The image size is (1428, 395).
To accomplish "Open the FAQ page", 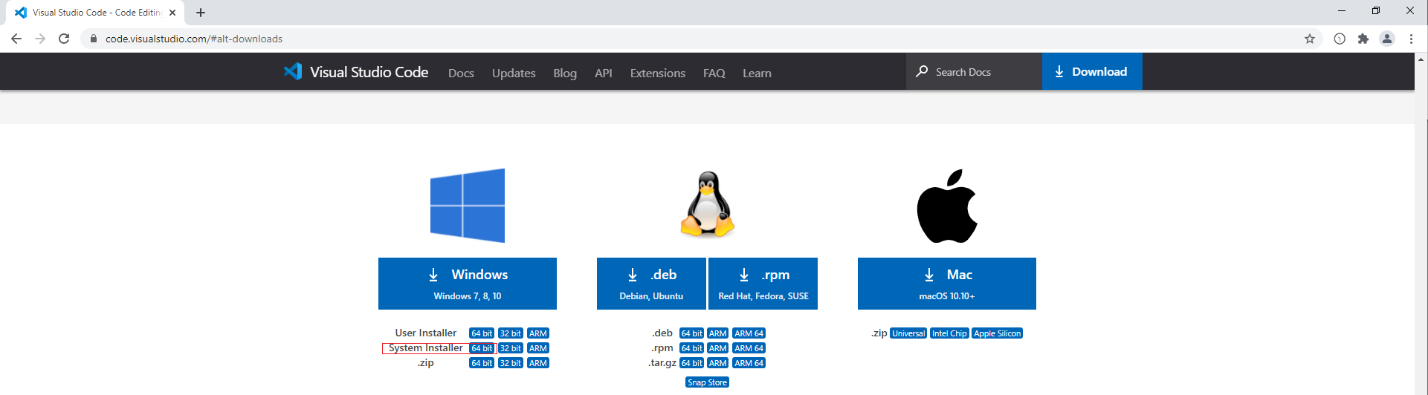I will [714, 73].
